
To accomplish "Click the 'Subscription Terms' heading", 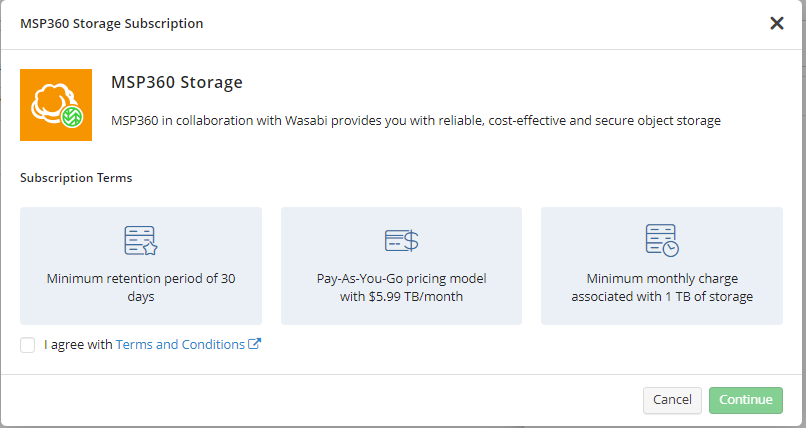I will pos(76,178).
